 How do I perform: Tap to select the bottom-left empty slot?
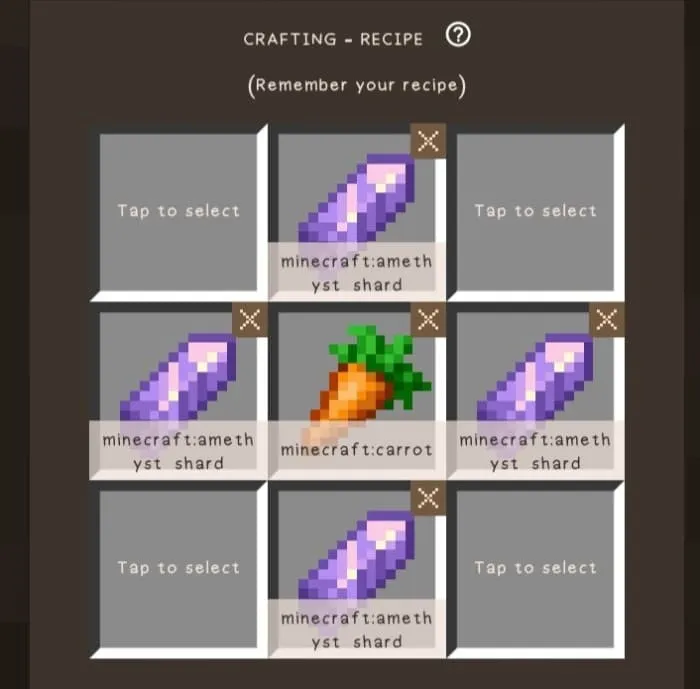(179, 570)
